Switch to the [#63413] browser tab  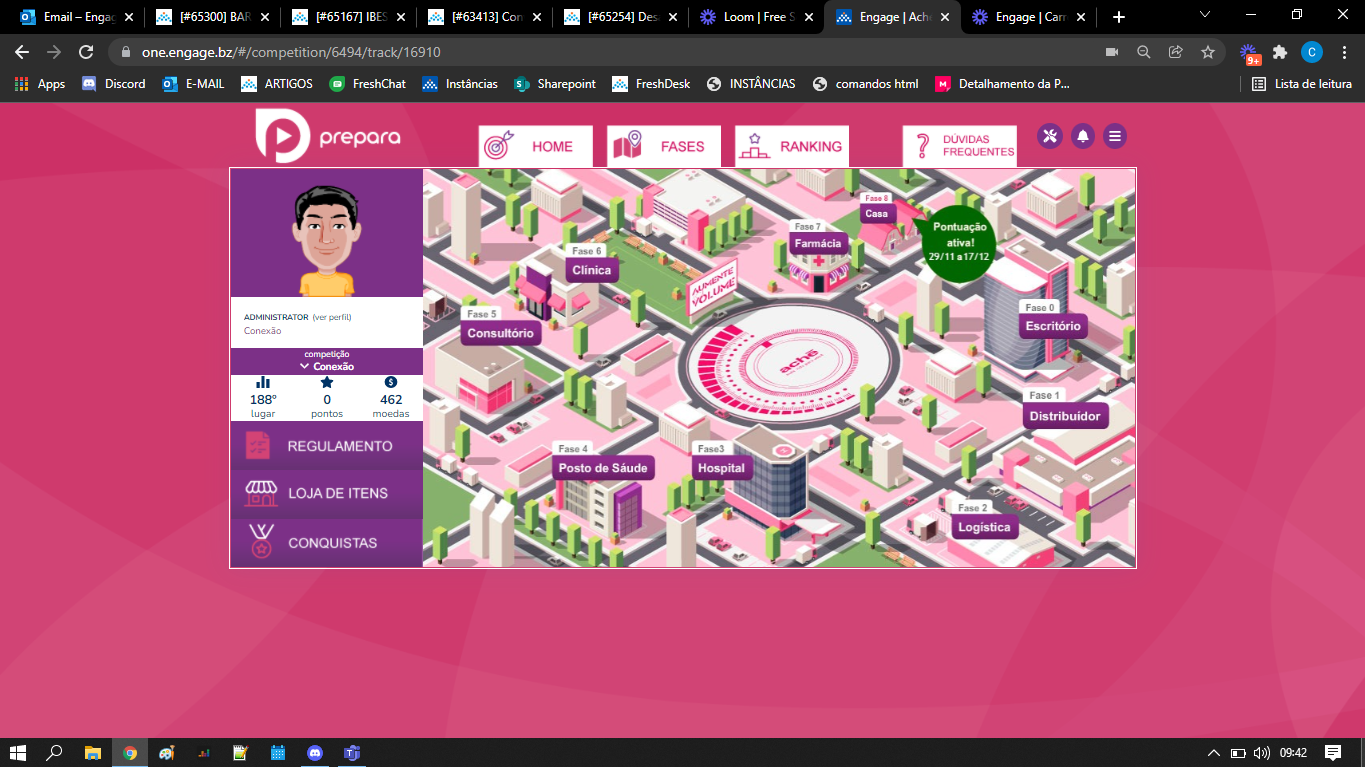pyautogui.click(x=485, y=17)
